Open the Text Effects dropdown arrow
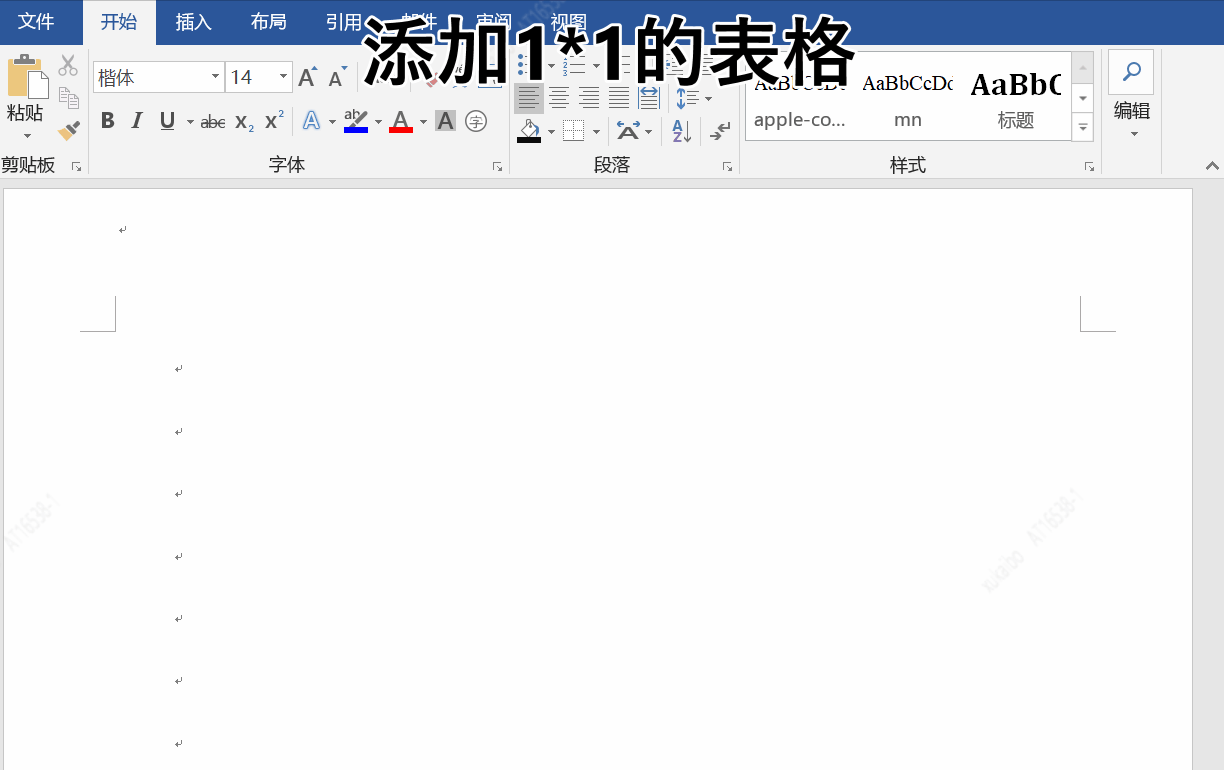The image size is (1224, 770). (333, 122)
